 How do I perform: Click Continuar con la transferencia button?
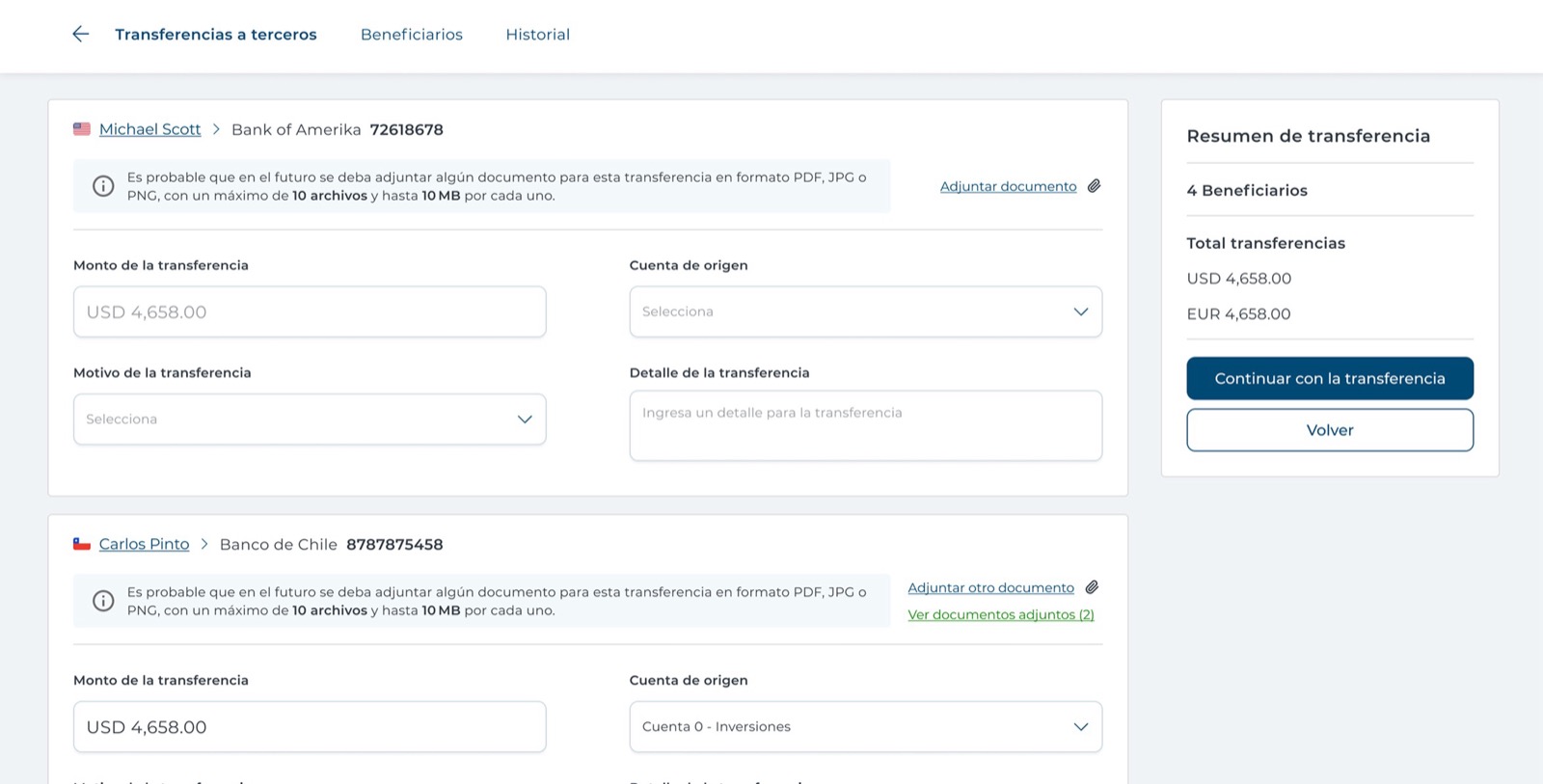pos(1330,378)
